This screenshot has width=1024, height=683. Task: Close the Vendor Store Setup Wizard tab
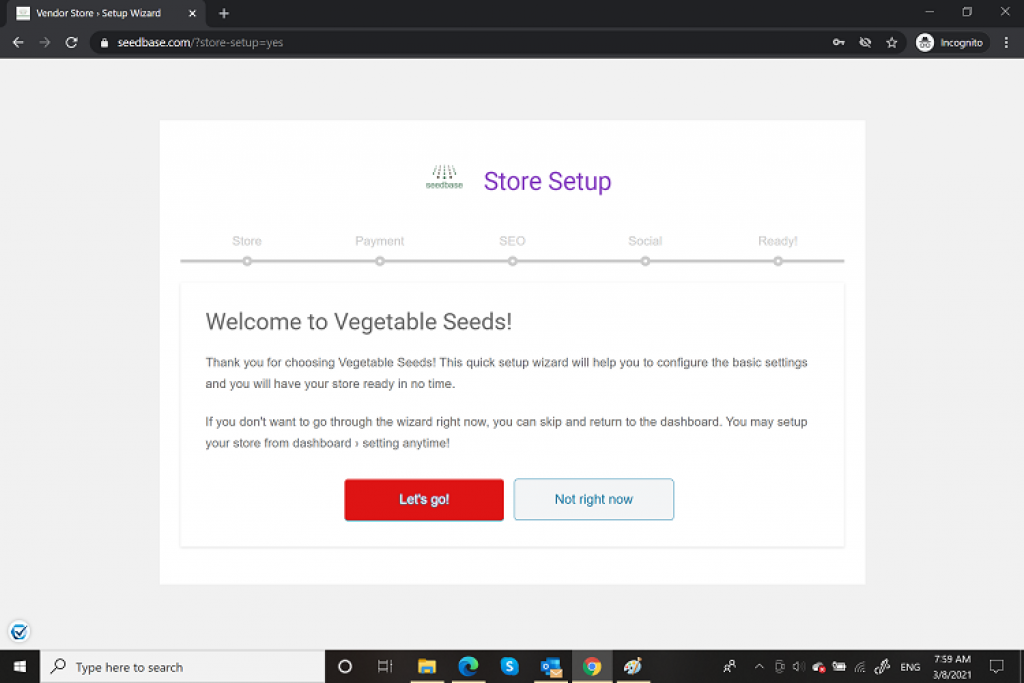point(193,13)
